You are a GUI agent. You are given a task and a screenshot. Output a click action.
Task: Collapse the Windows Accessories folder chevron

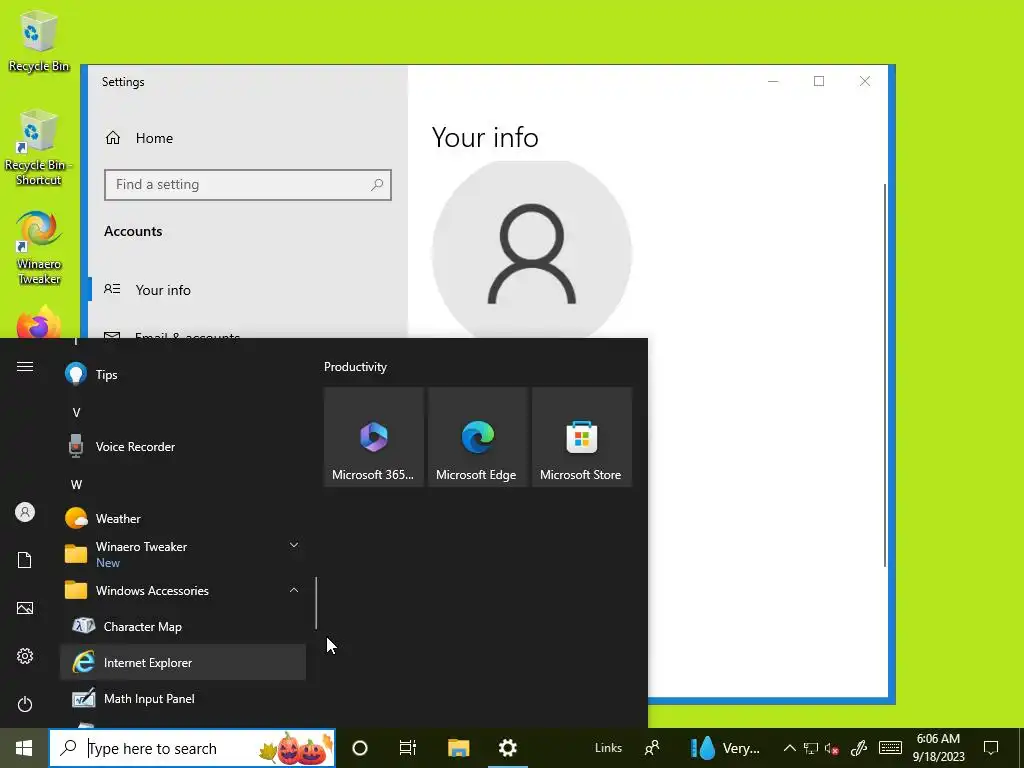coord(294,590)
